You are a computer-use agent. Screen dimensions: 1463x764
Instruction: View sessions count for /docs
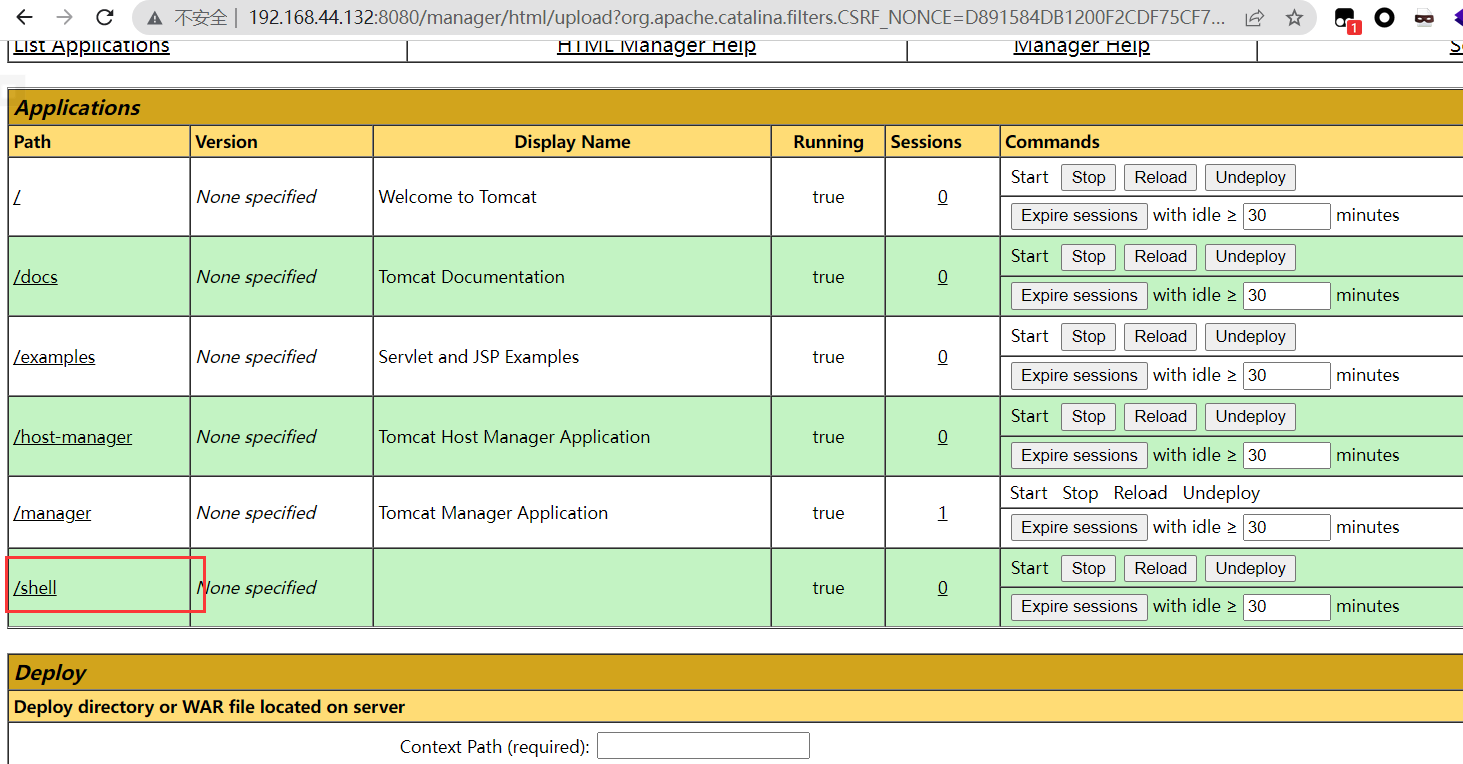pyautogui.click(x=942, y=277)
